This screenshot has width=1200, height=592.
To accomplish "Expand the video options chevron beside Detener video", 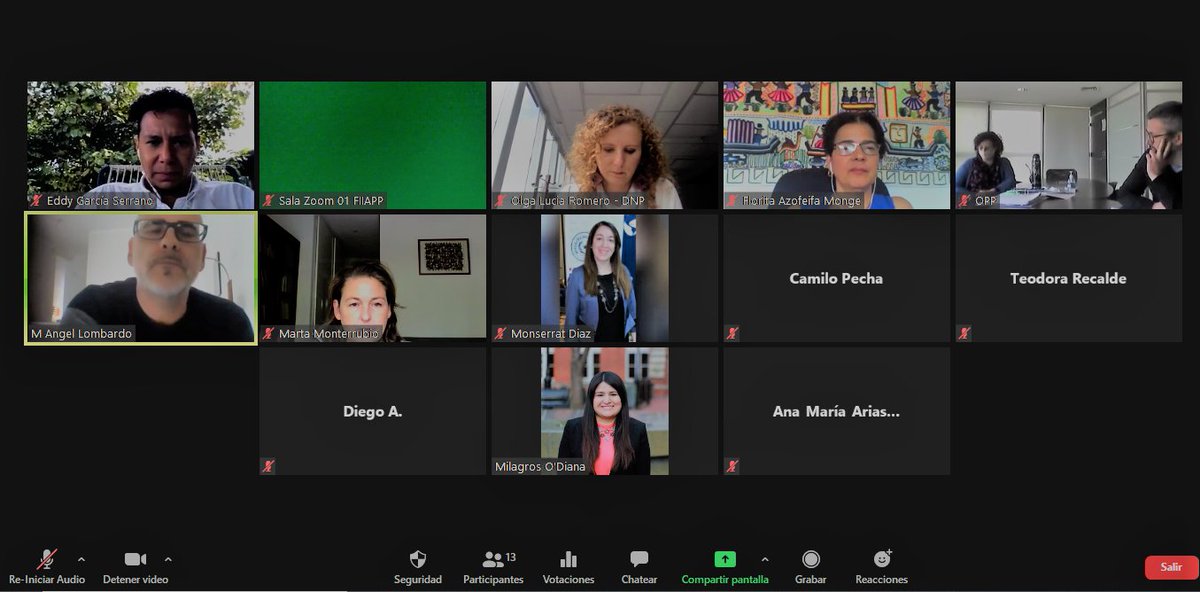I will pos(170,558).
